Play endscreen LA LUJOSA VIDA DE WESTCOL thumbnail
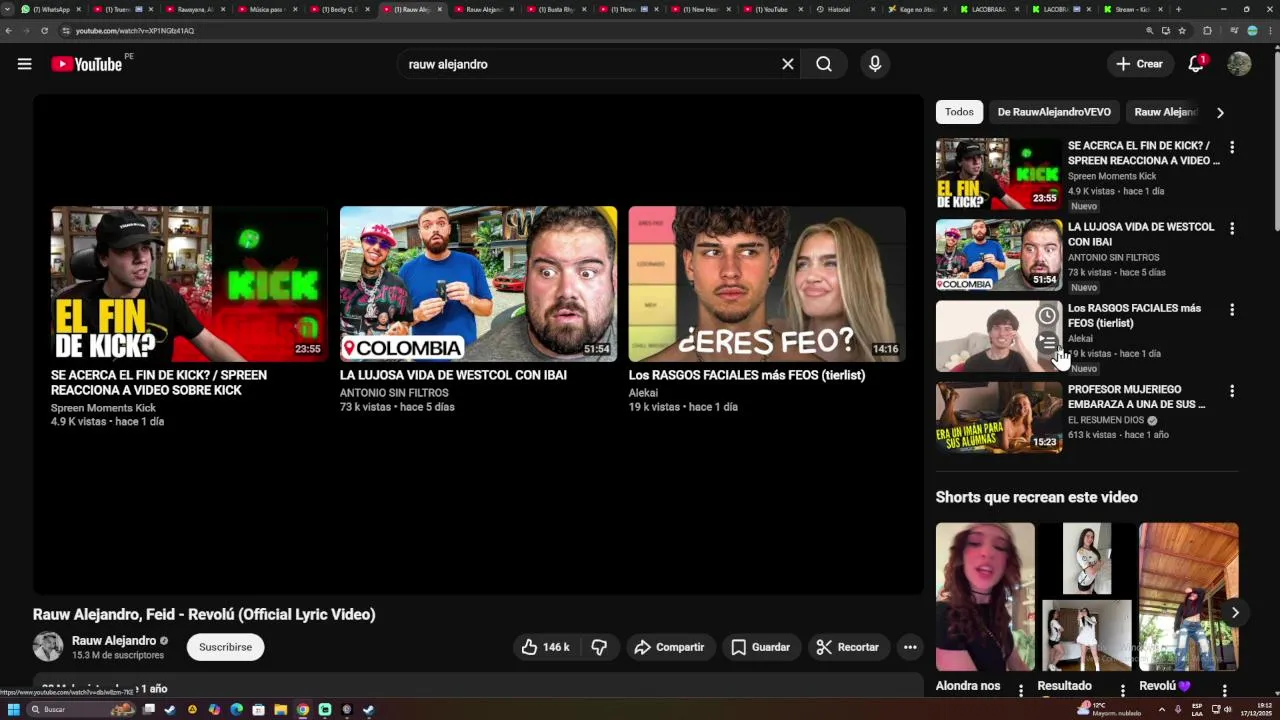The width and height of the screenshot is (1280, 720). 478,284
